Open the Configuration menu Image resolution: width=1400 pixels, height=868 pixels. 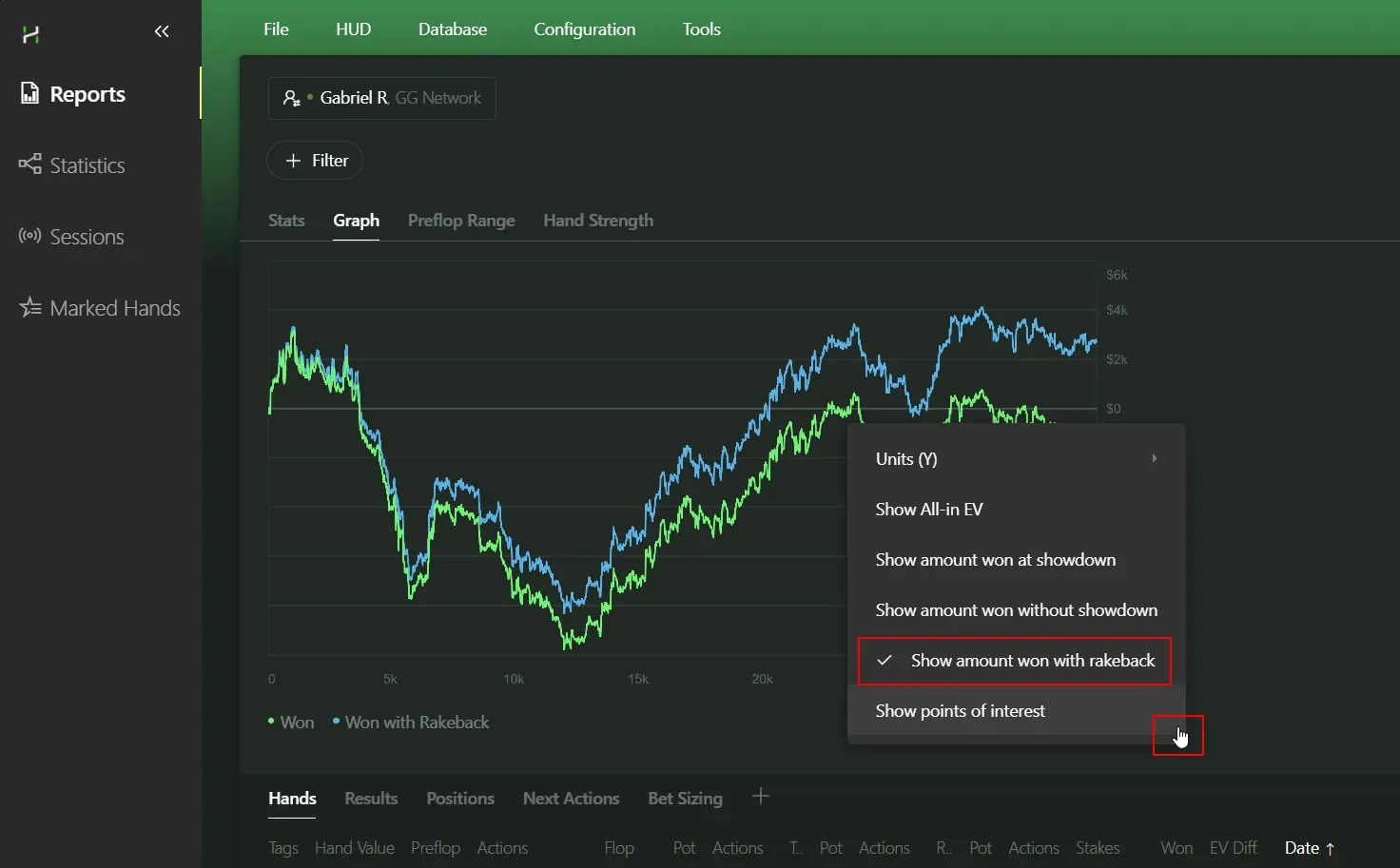pyautogui.click(x=584, y=29)
